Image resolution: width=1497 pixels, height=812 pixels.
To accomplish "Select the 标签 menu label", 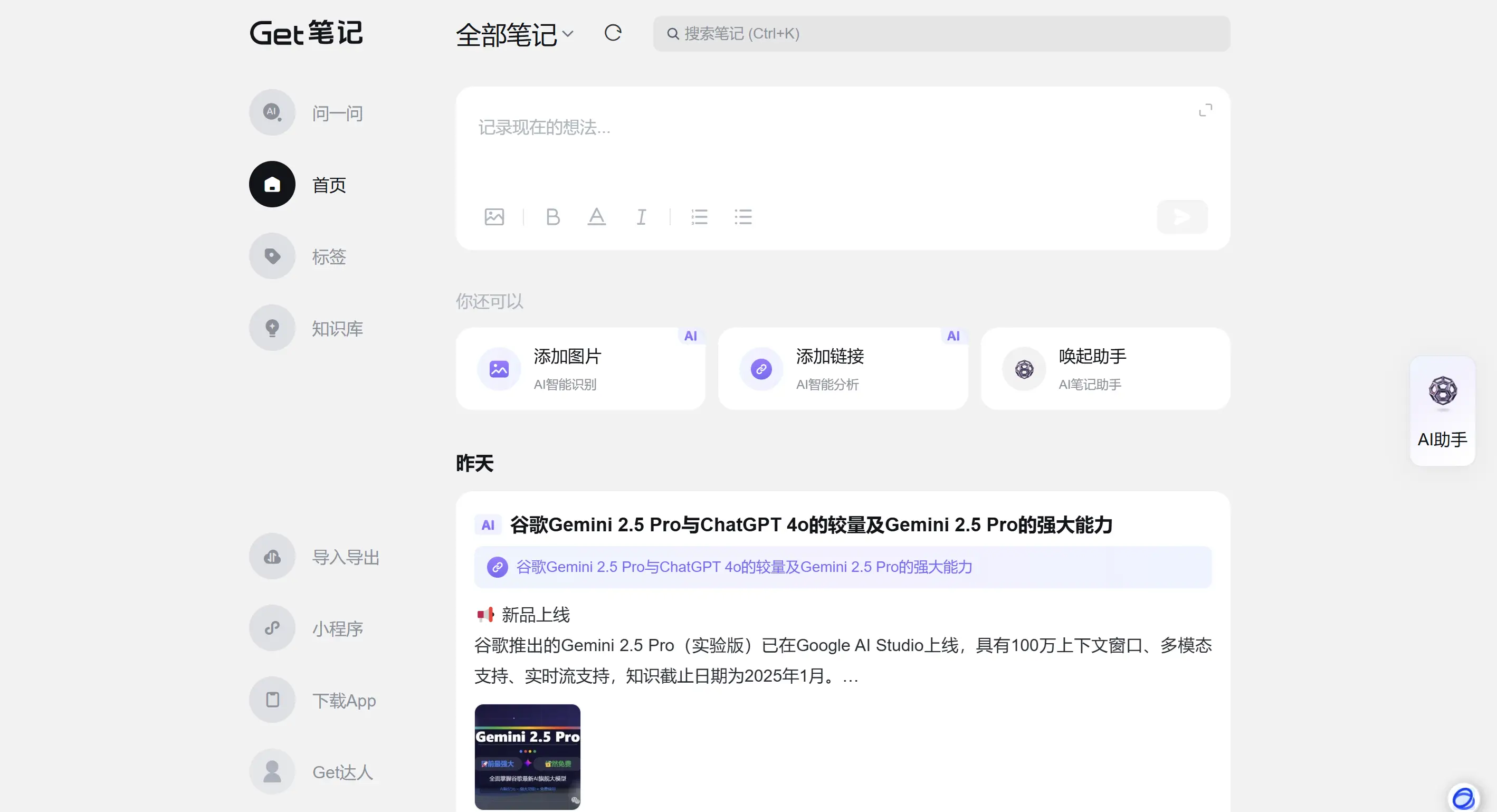I will point(329,257).
